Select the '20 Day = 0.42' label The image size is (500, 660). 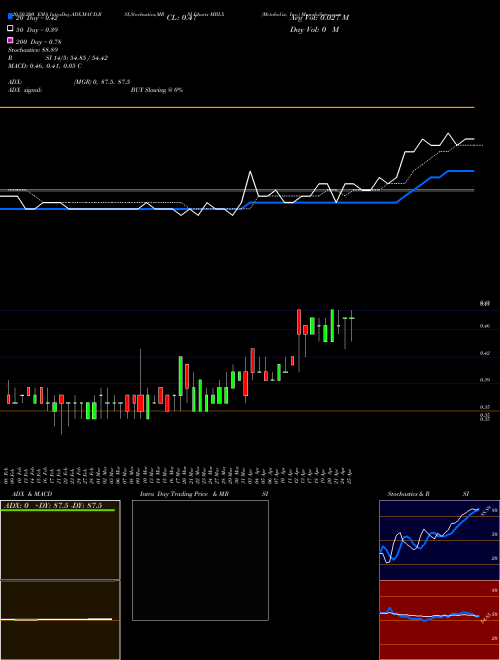[x=37, y=18]
